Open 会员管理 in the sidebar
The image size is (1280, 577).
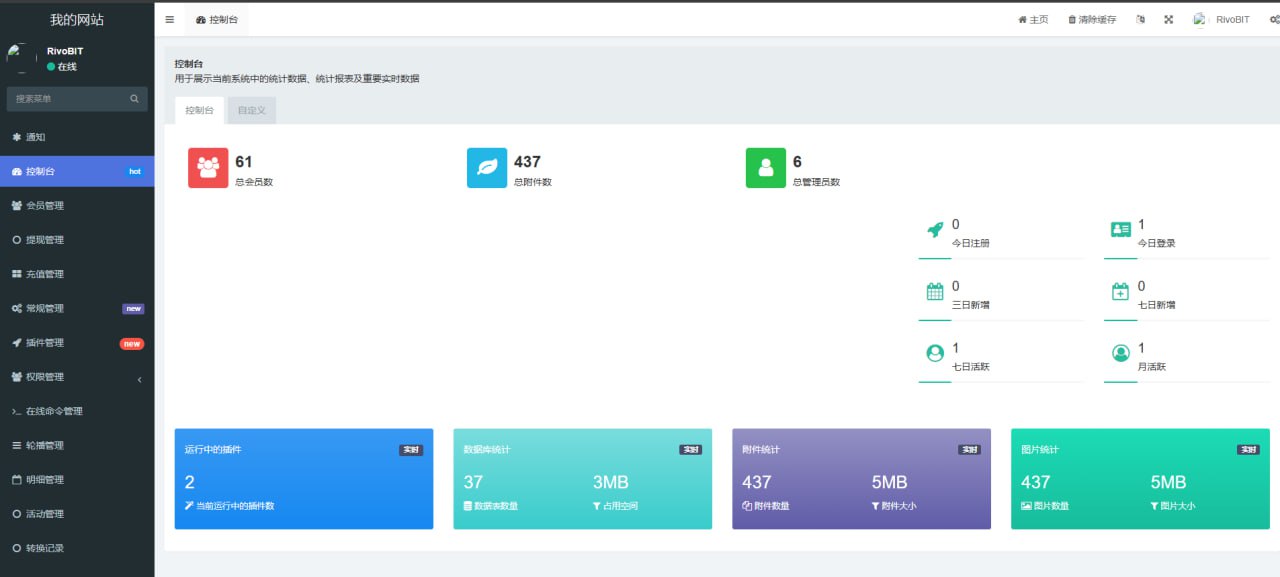tap(77, 206)
